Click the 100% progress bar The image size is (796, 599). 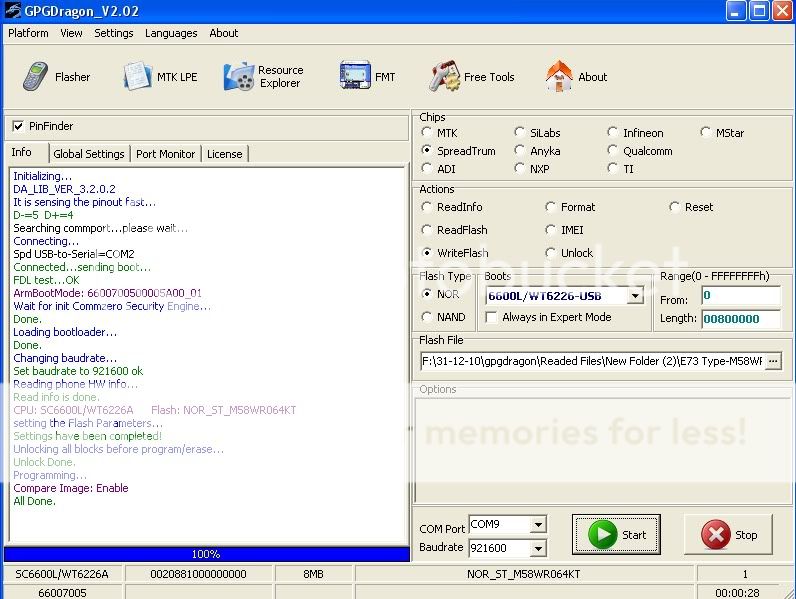pos(206,554)
